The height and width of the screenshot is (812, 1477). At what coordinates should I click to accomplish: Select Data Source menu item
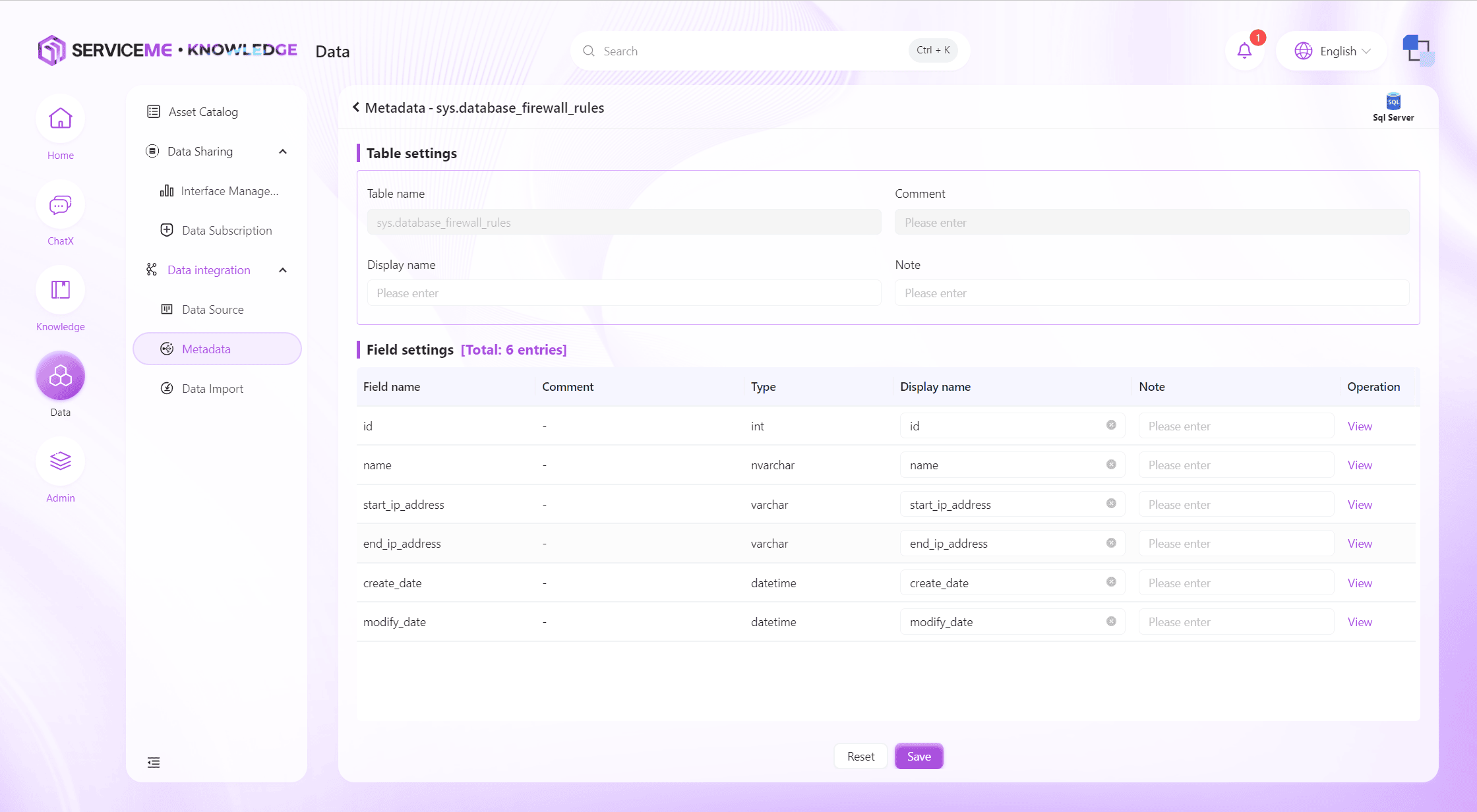coord(212,310)
